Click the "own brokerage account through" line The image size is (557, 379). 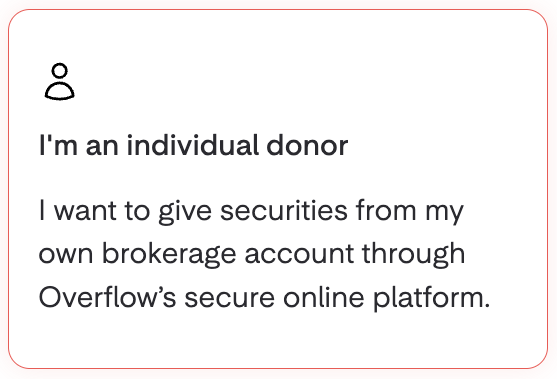[x=252, y=255]
